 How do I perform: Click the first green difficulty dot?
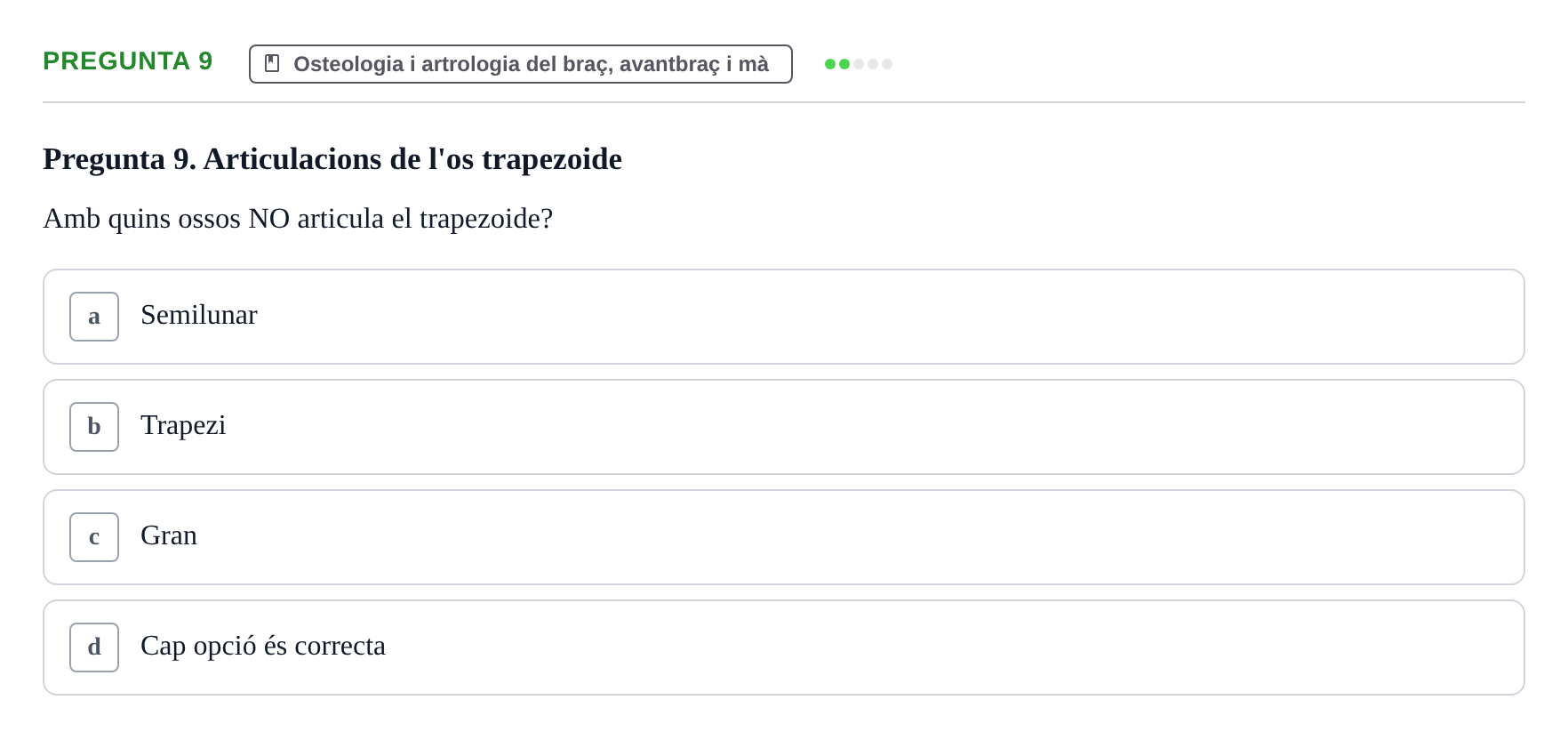pyautogui.click(x=830, y=64)
